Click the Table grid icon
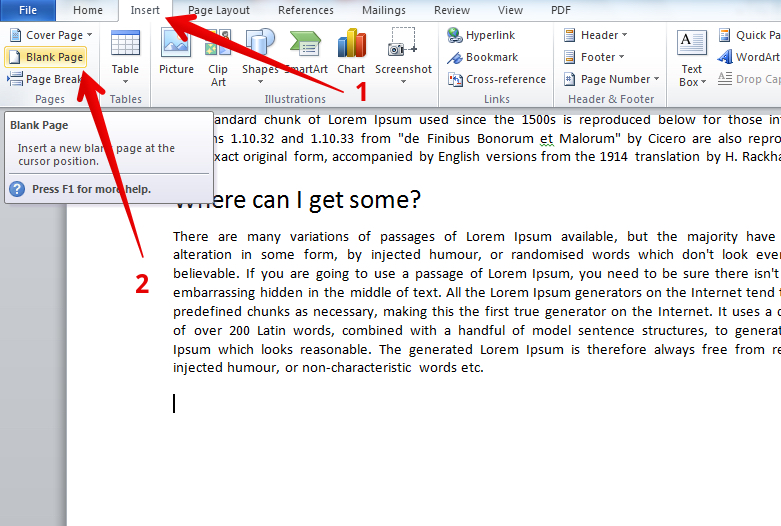781x526 pixels. click(x=125, y=43)
